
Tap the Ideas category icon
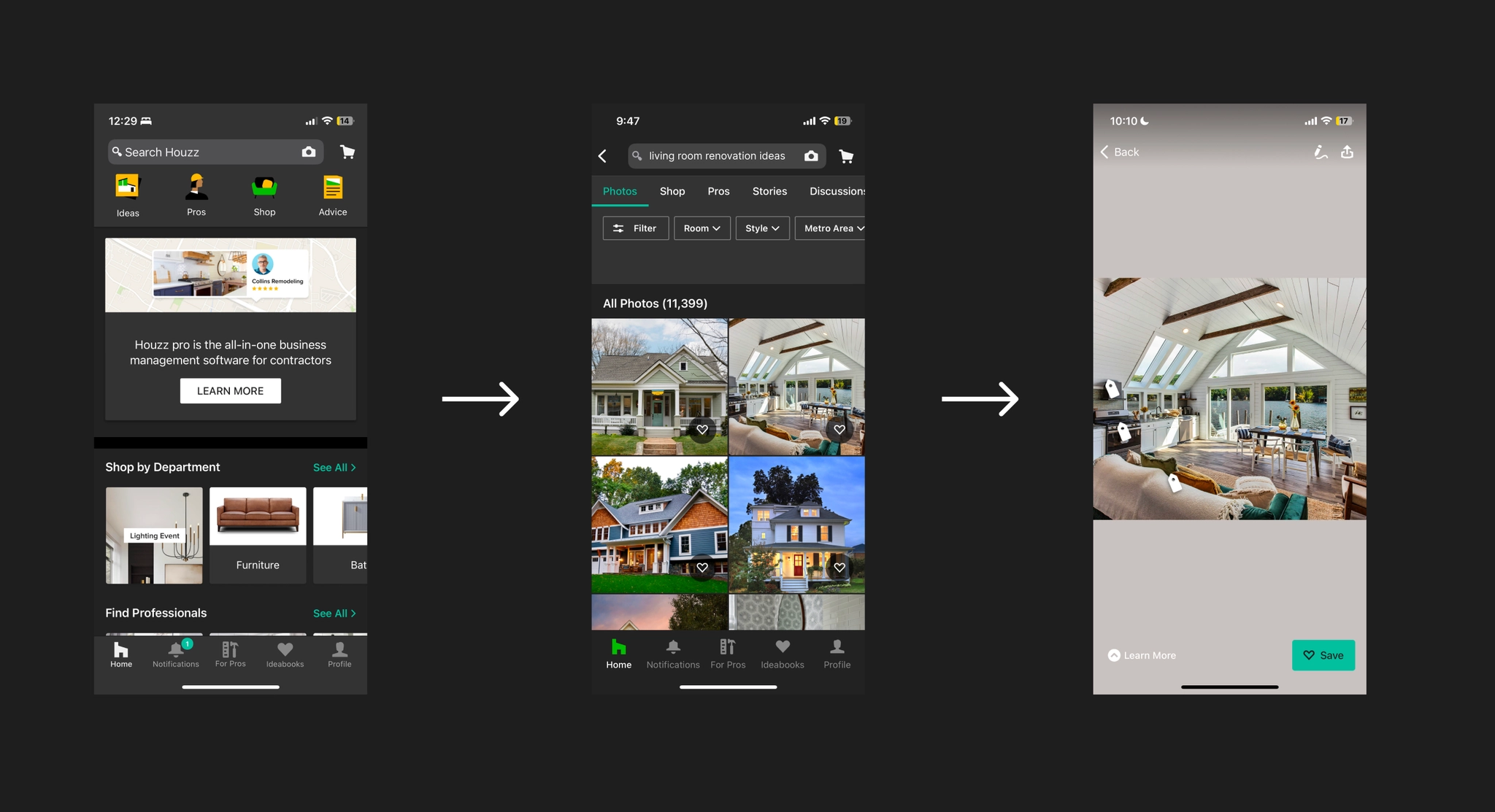128,187
